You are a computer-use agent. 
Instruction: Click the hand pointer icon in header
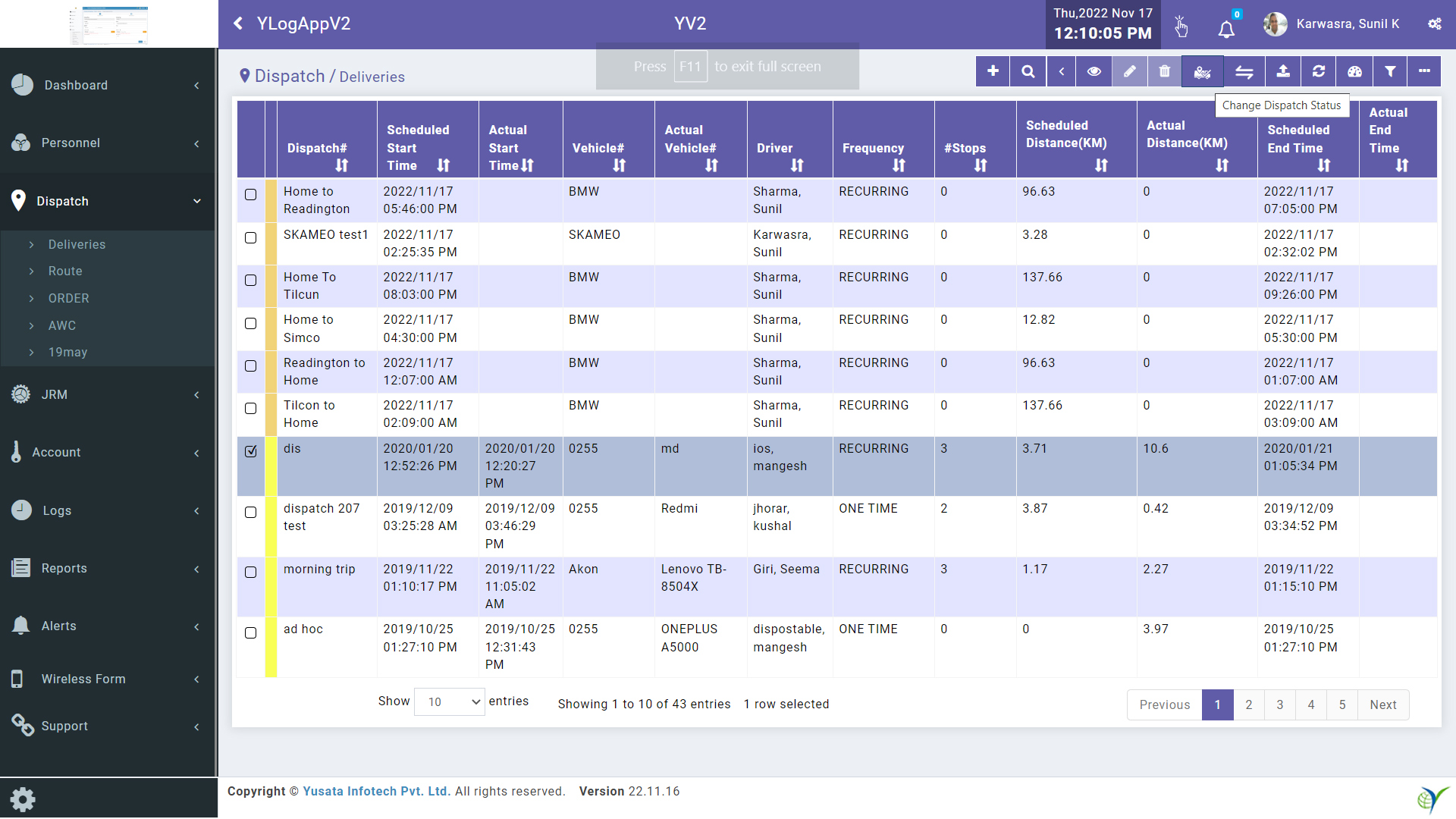[1181, 27]
